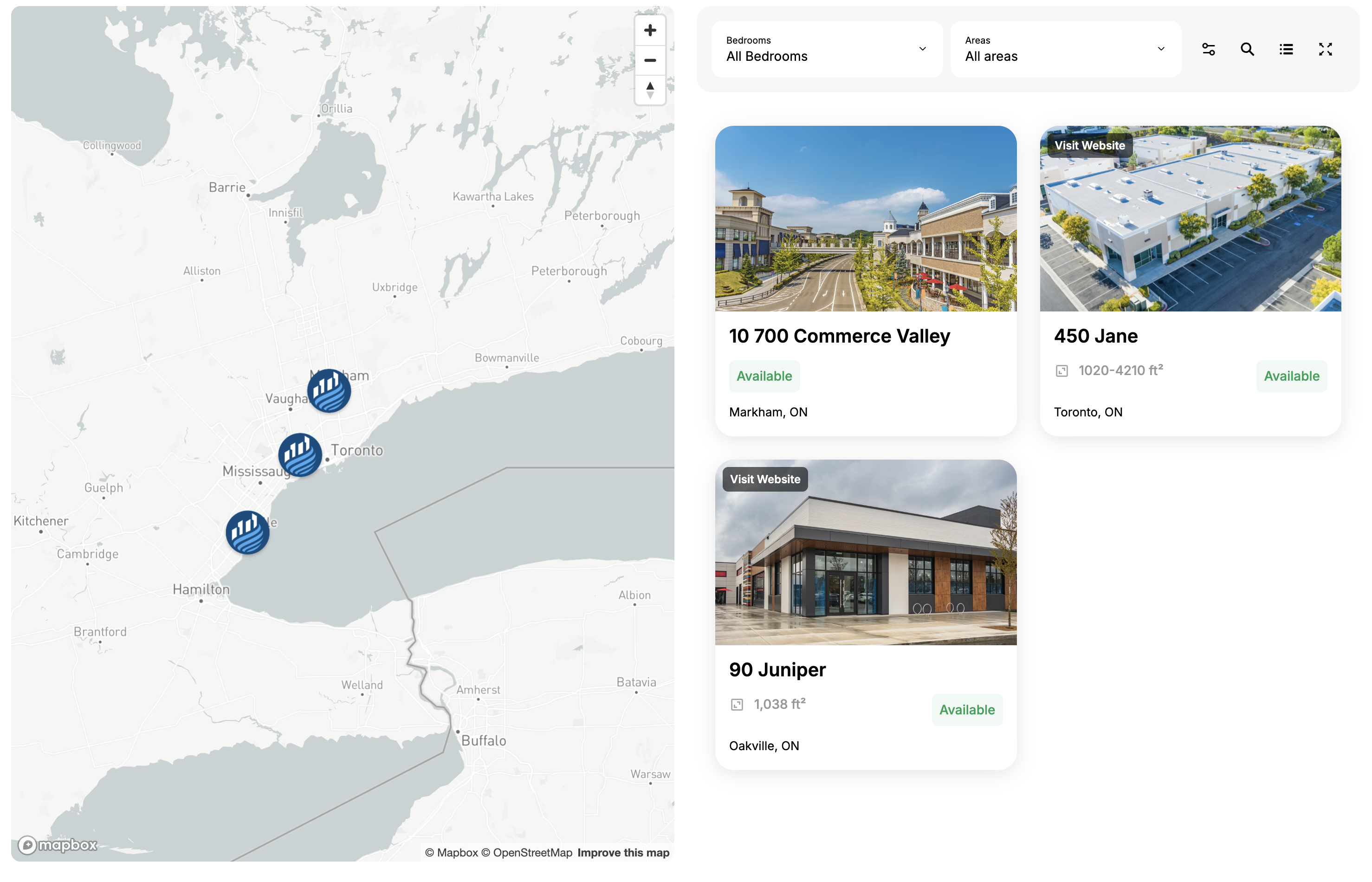Click Barrie label on the map
Screen dimensions: 1372x882
[x=227, y=187]
